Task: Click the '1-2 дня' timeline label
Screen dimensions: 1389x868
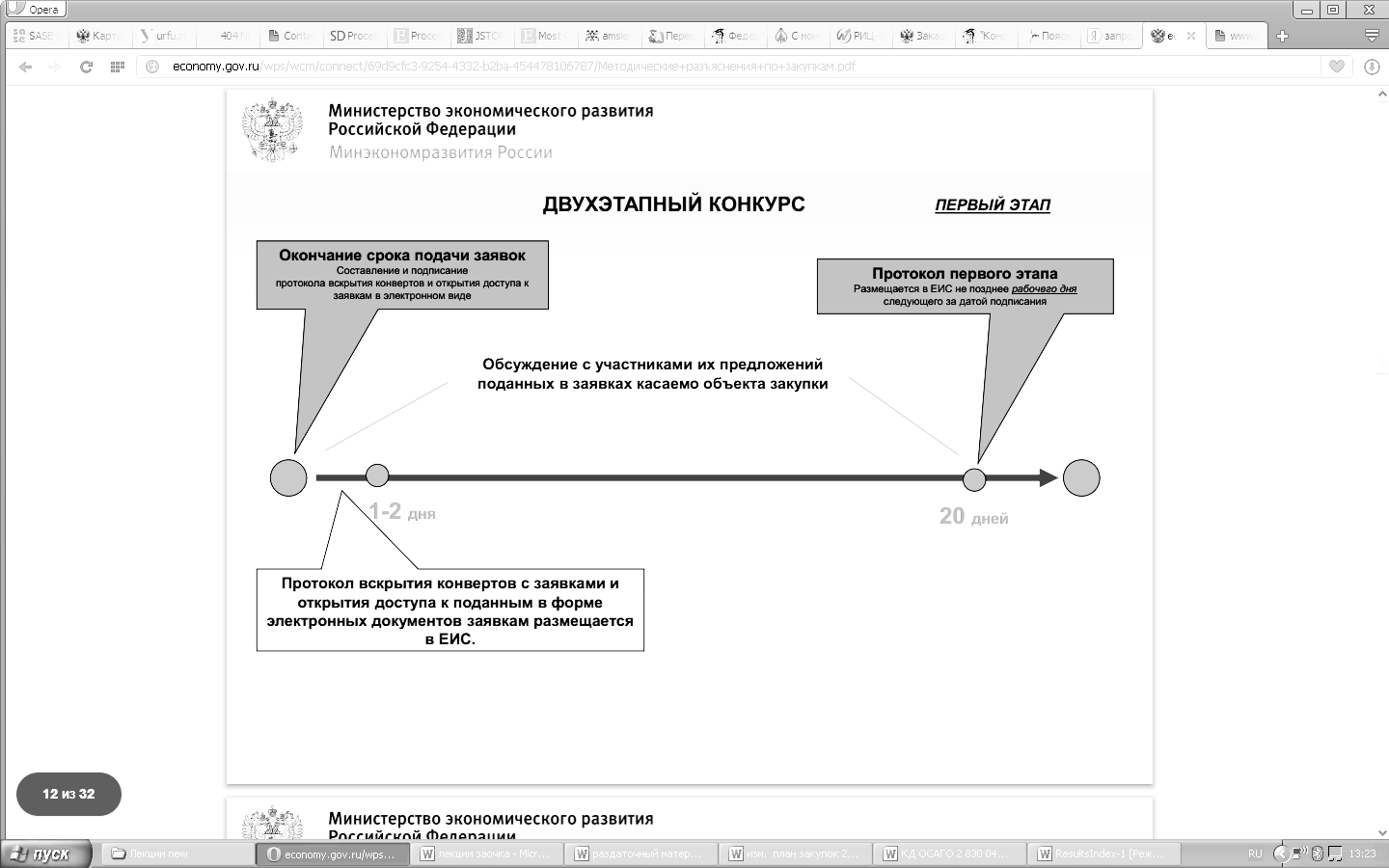Action: (402, 511)
